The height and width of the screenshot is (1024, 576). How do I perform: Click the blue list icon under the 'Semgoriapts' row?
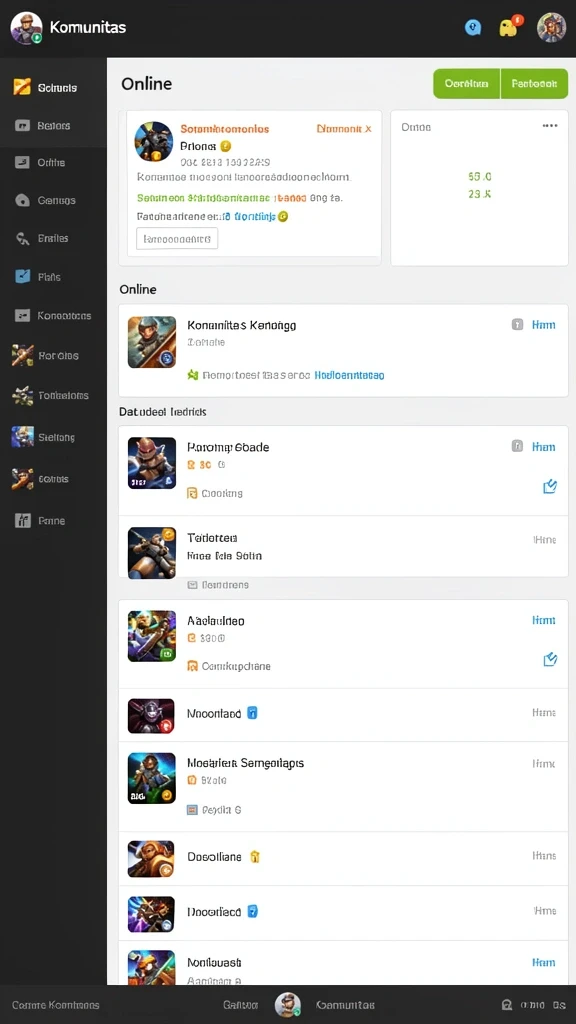pyautogui.click(x=193, y=810)
